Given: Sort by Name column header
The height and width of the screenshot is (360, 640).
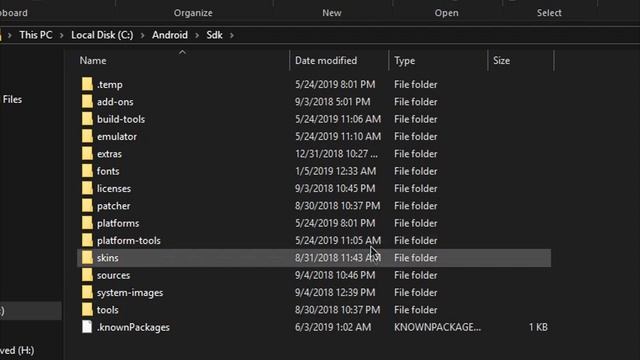Looking at the screenshot, I should click(x=93, y=61).
